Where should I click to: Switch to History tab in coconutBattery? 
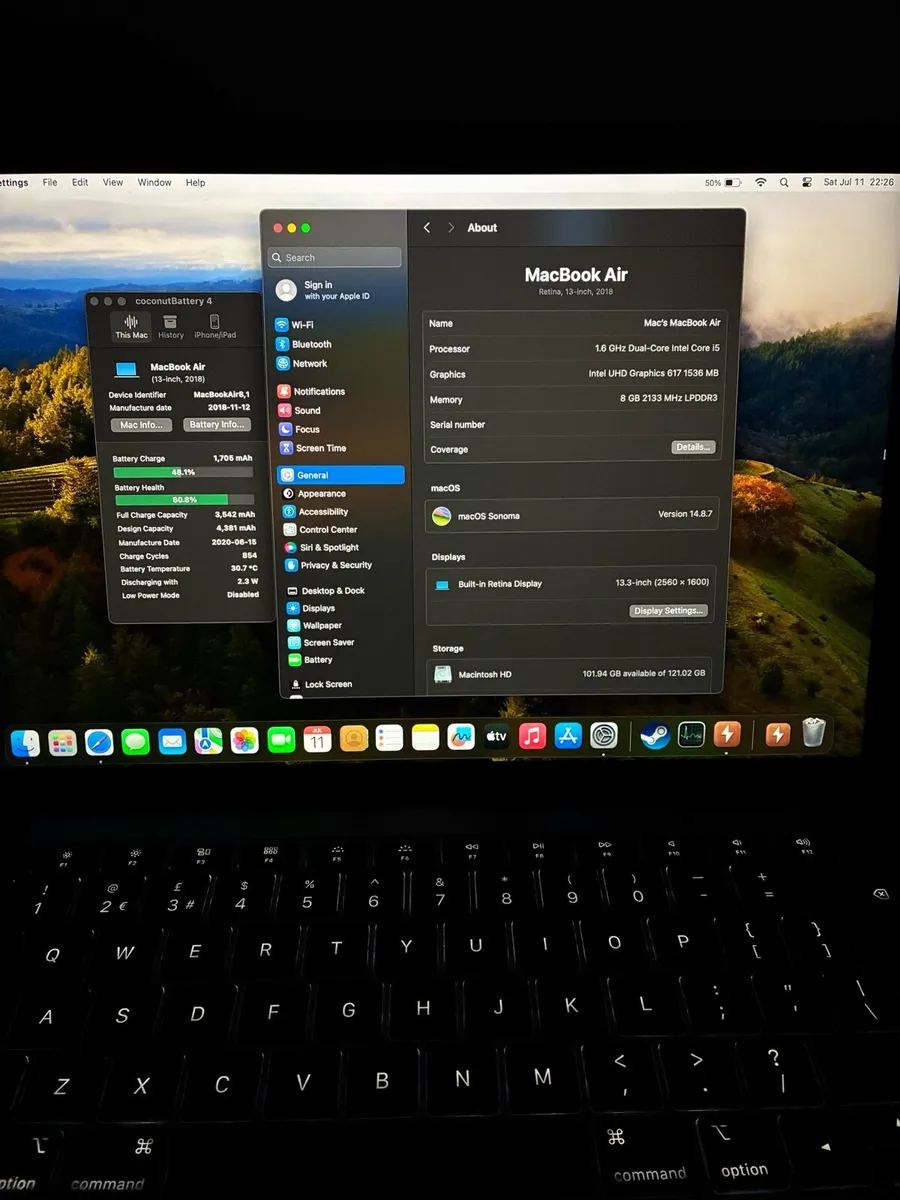point(171,327)
